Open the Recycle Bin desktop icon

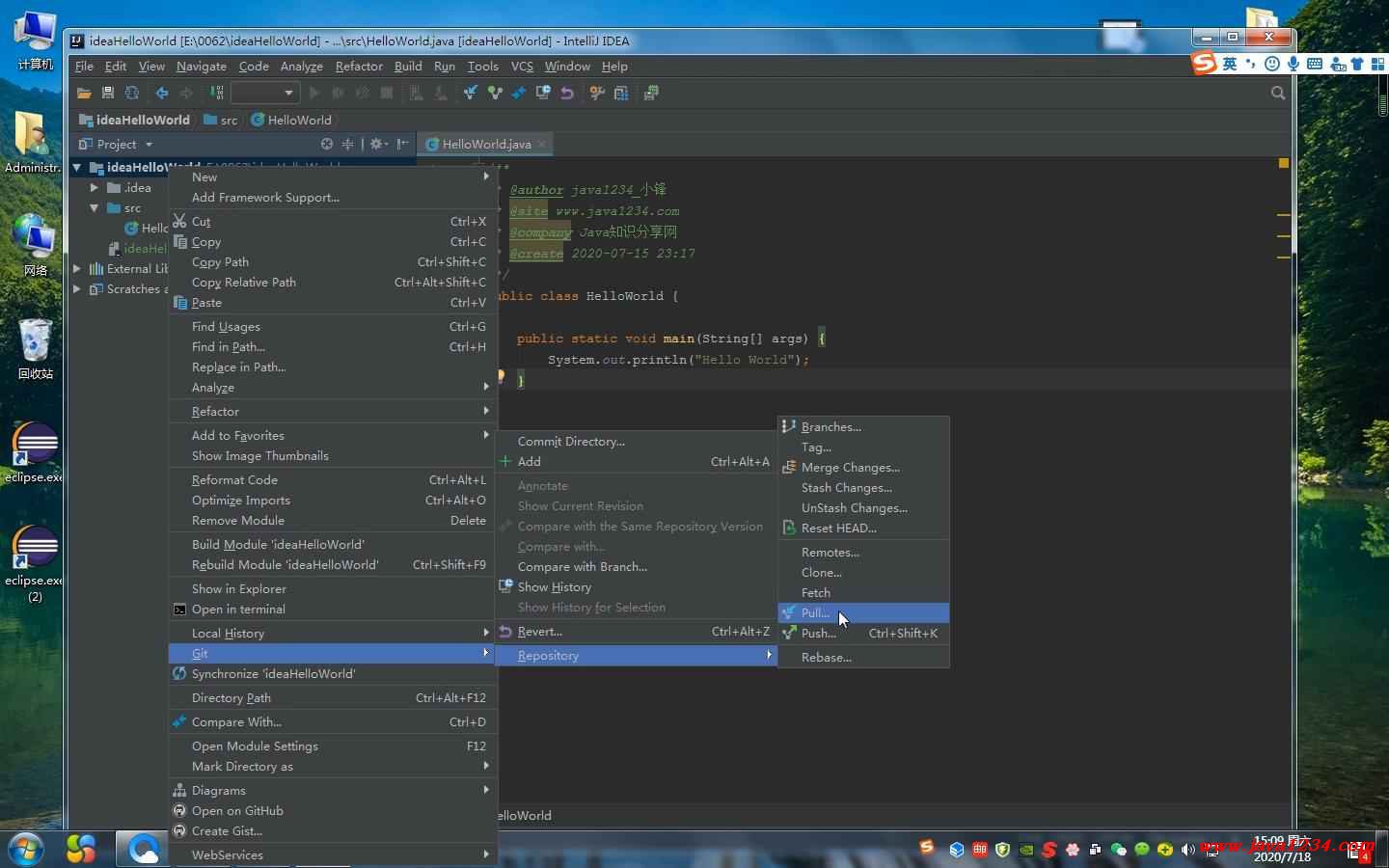pos(36,349)
